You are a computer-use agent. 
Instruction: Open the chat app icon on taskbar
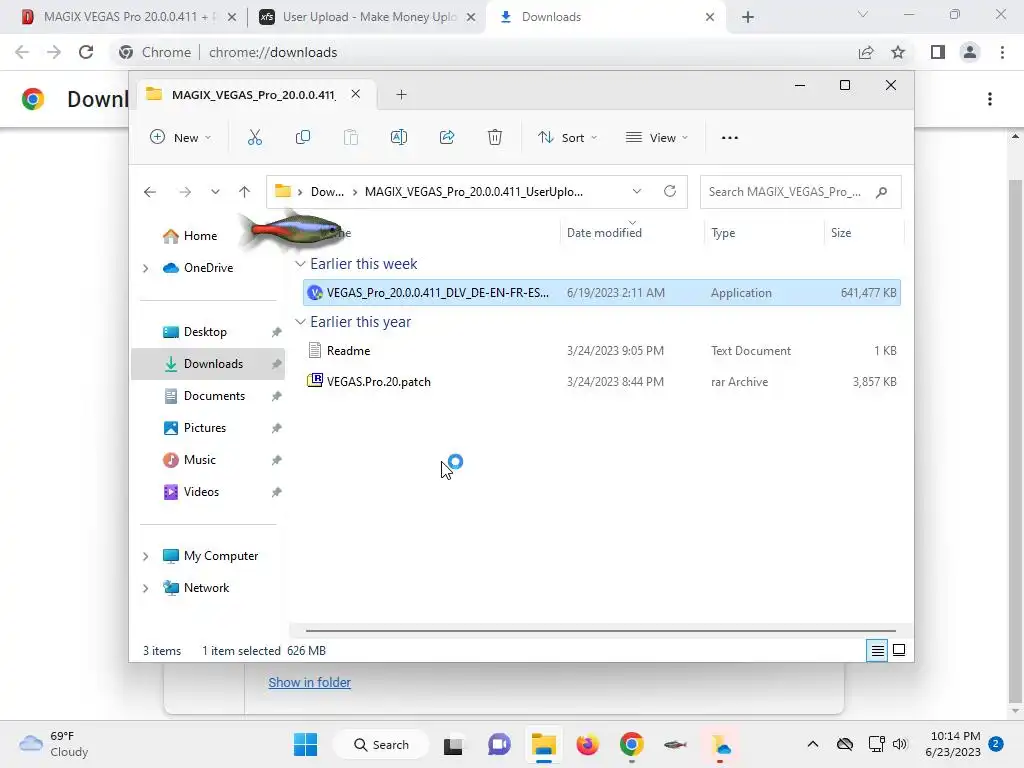[499, 744]
